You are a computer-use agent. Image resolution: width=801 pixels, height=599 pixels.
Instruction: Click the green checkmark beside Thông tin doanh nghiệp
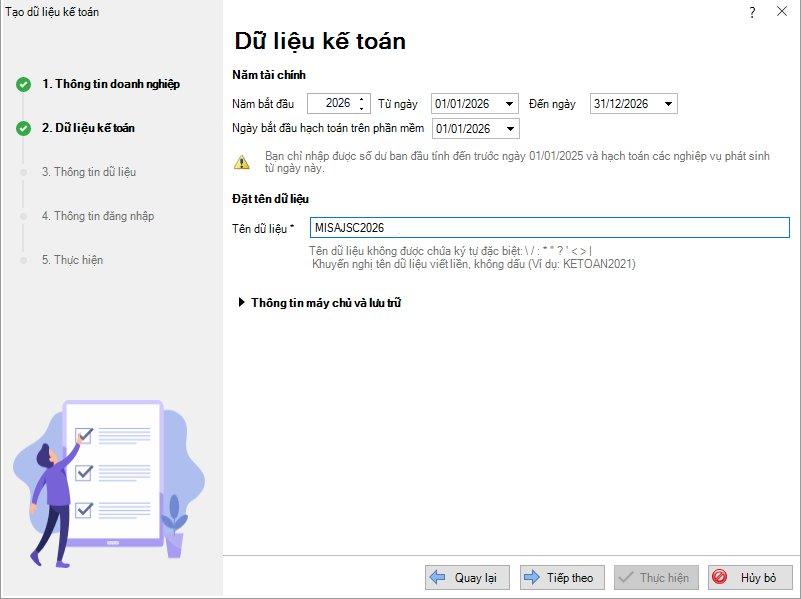coord(23,84)
